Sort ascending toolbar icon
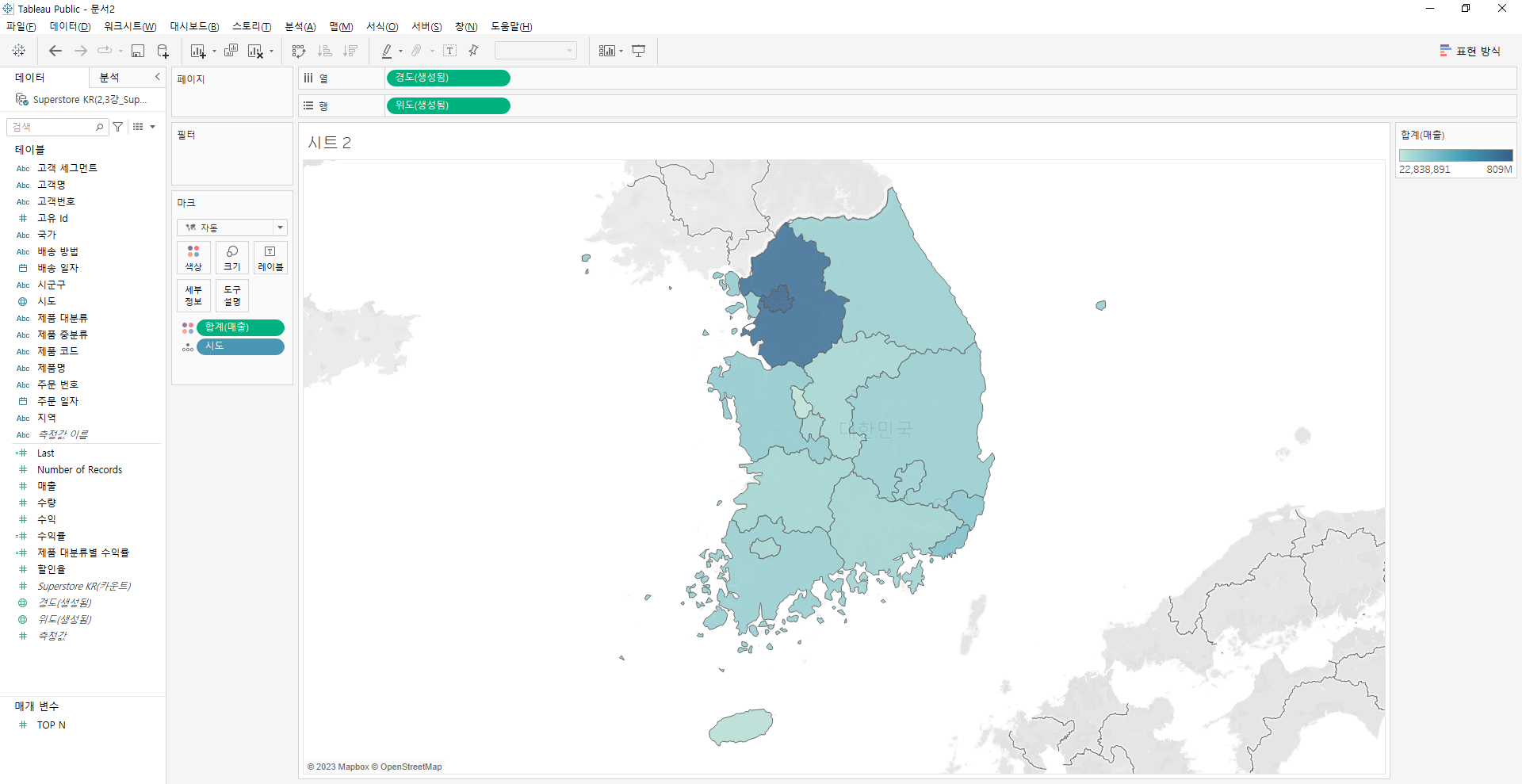This screenshot has height=784, width=1522. coord(324,51)
